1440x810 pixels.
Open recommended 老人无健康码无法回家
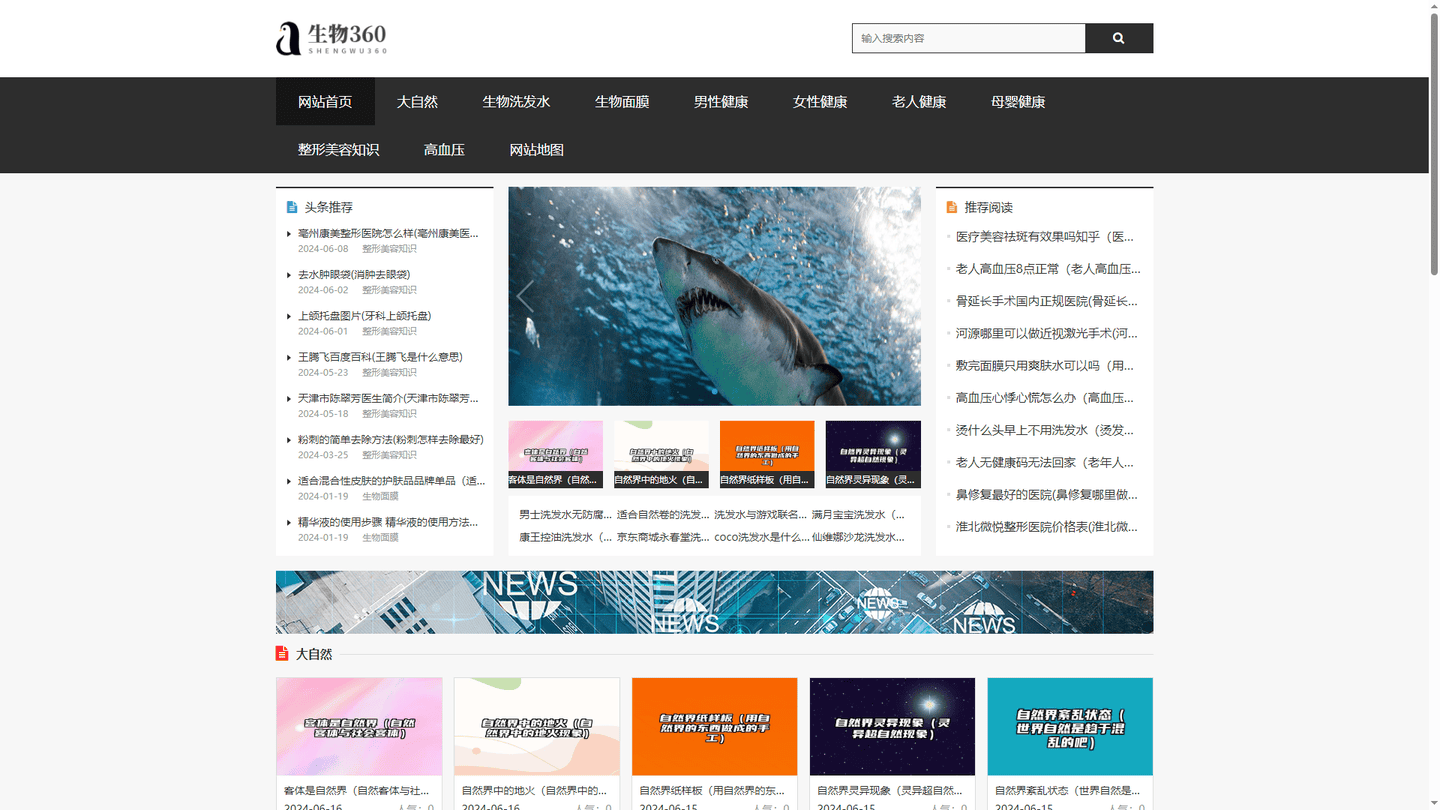(1045, 462)
